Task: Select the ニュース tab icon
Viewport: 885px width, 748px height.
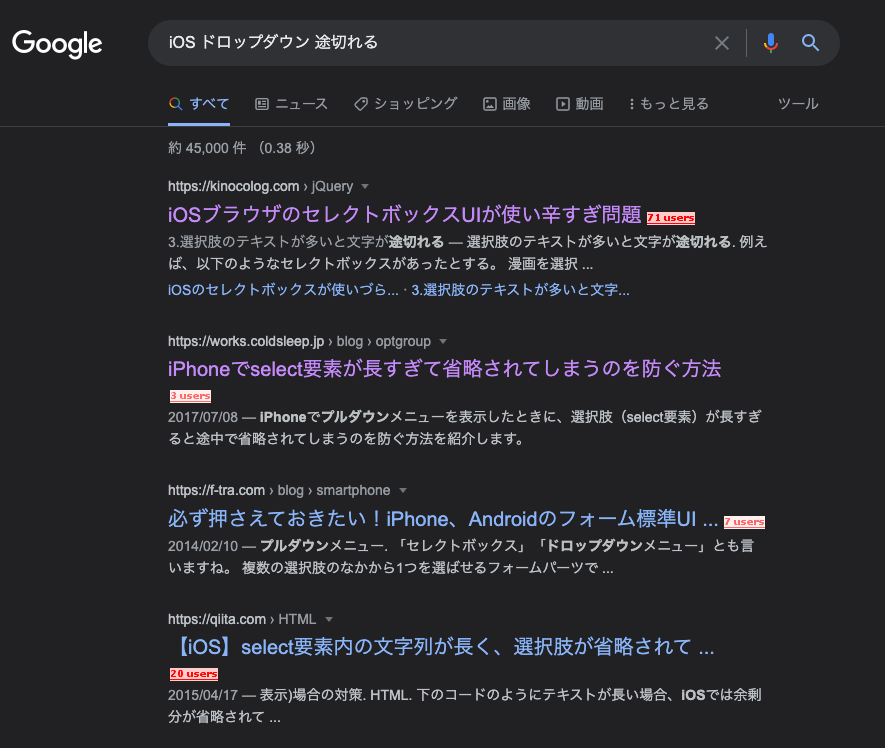Action: 261,103
